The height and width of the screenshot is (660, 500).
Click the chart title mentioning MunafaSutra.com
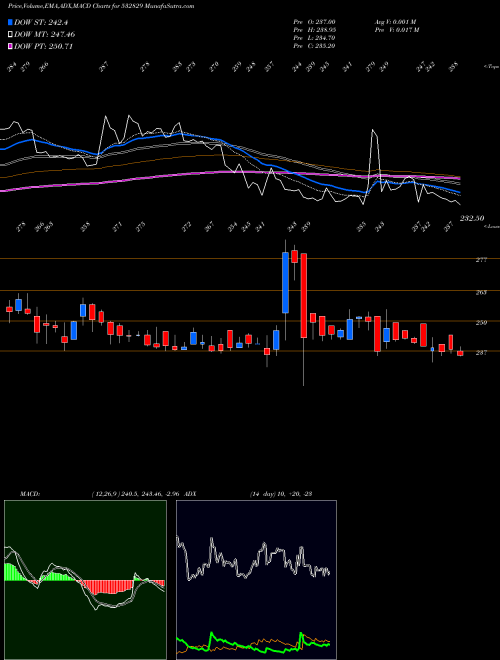[x=101, y=6]
